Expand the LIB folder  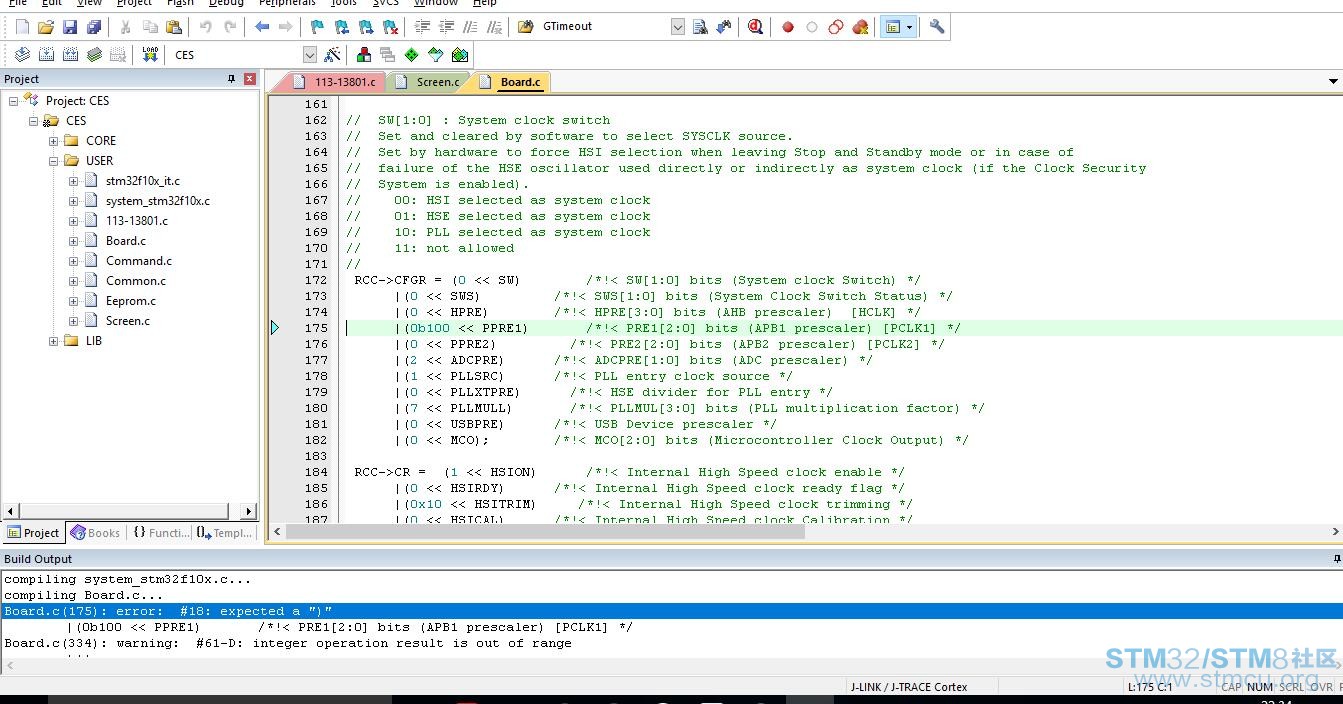coord(53,341)
